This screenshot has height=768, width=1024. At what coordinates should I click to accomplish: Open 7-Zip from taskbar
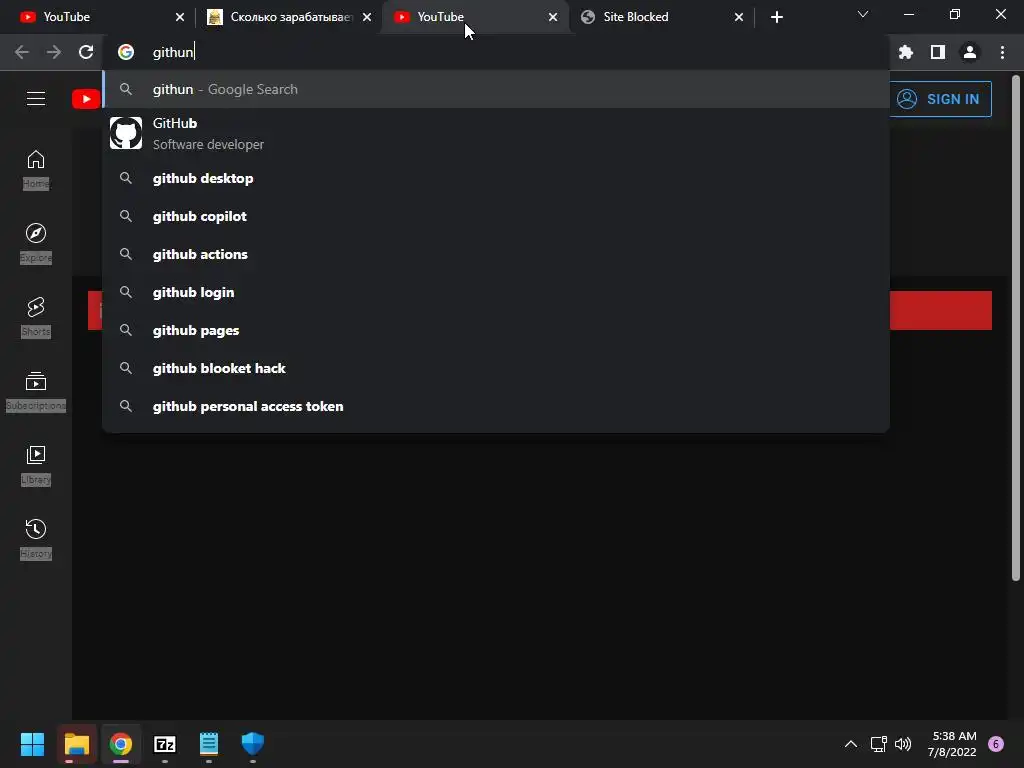[165, 744]
